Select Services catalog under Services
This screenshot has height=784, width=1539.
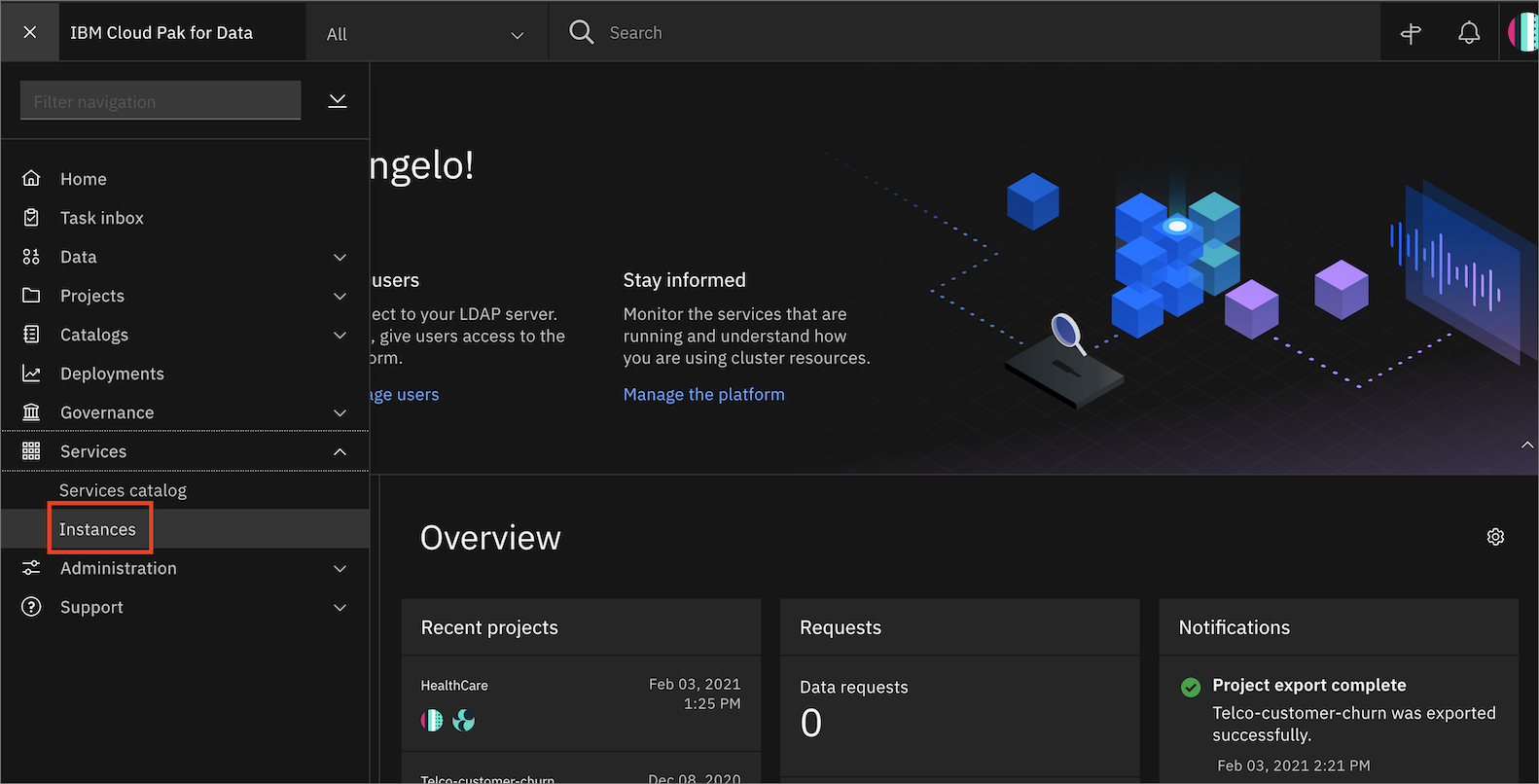click(123, 490)
